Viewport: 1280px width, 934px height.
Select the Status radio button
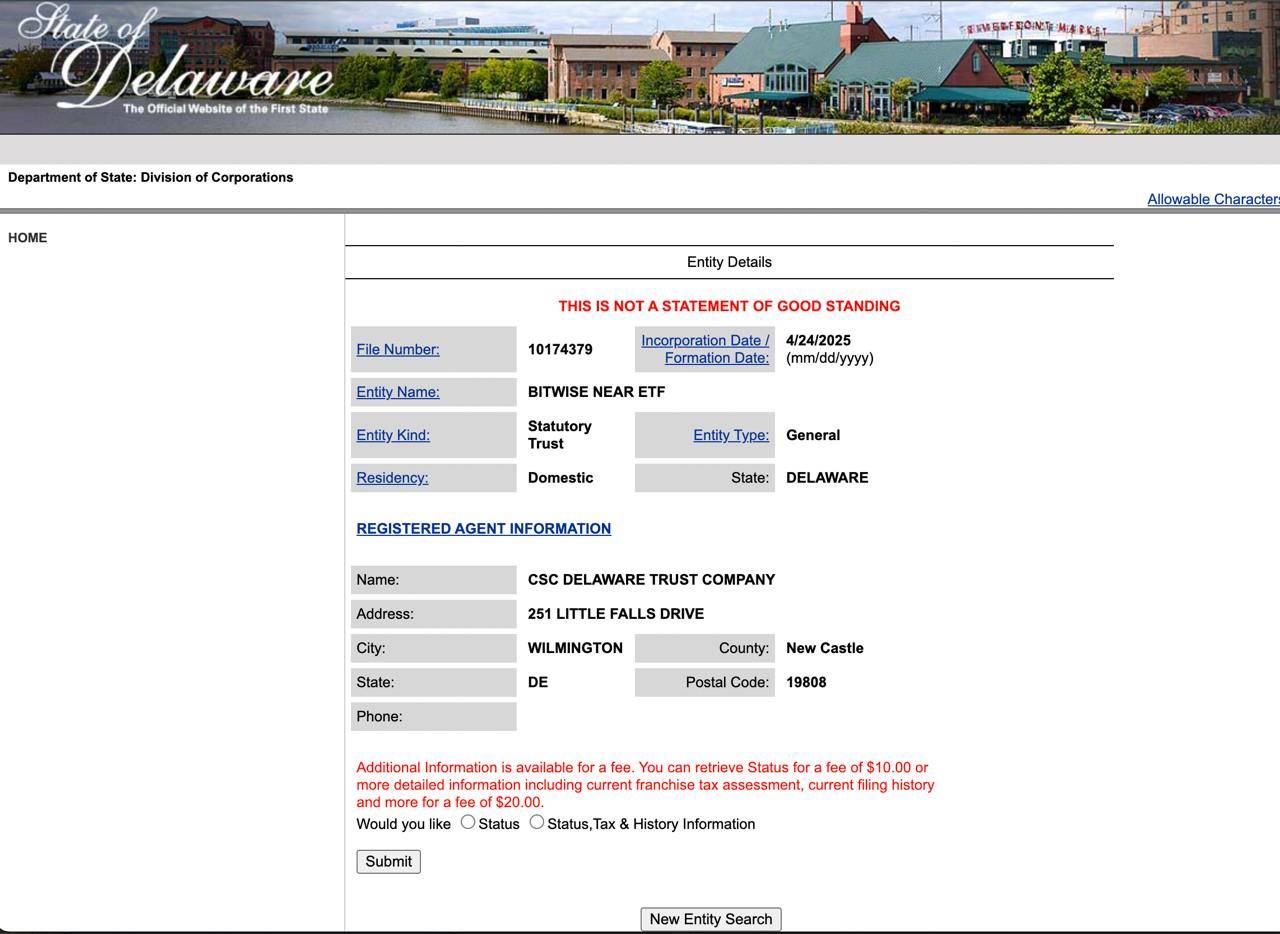point(468,822)
